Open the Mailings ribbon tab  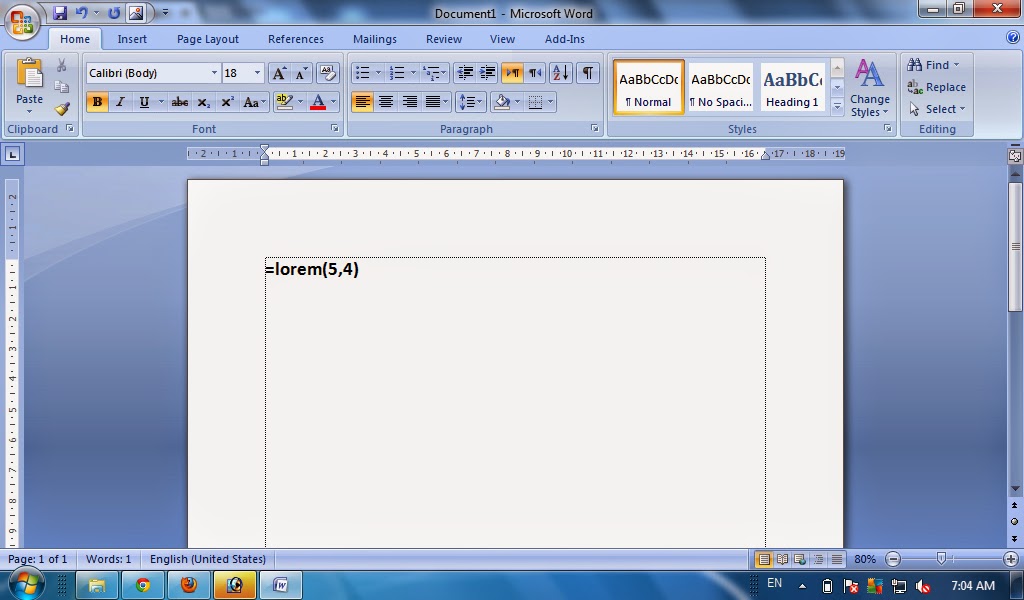pos(374,39)
